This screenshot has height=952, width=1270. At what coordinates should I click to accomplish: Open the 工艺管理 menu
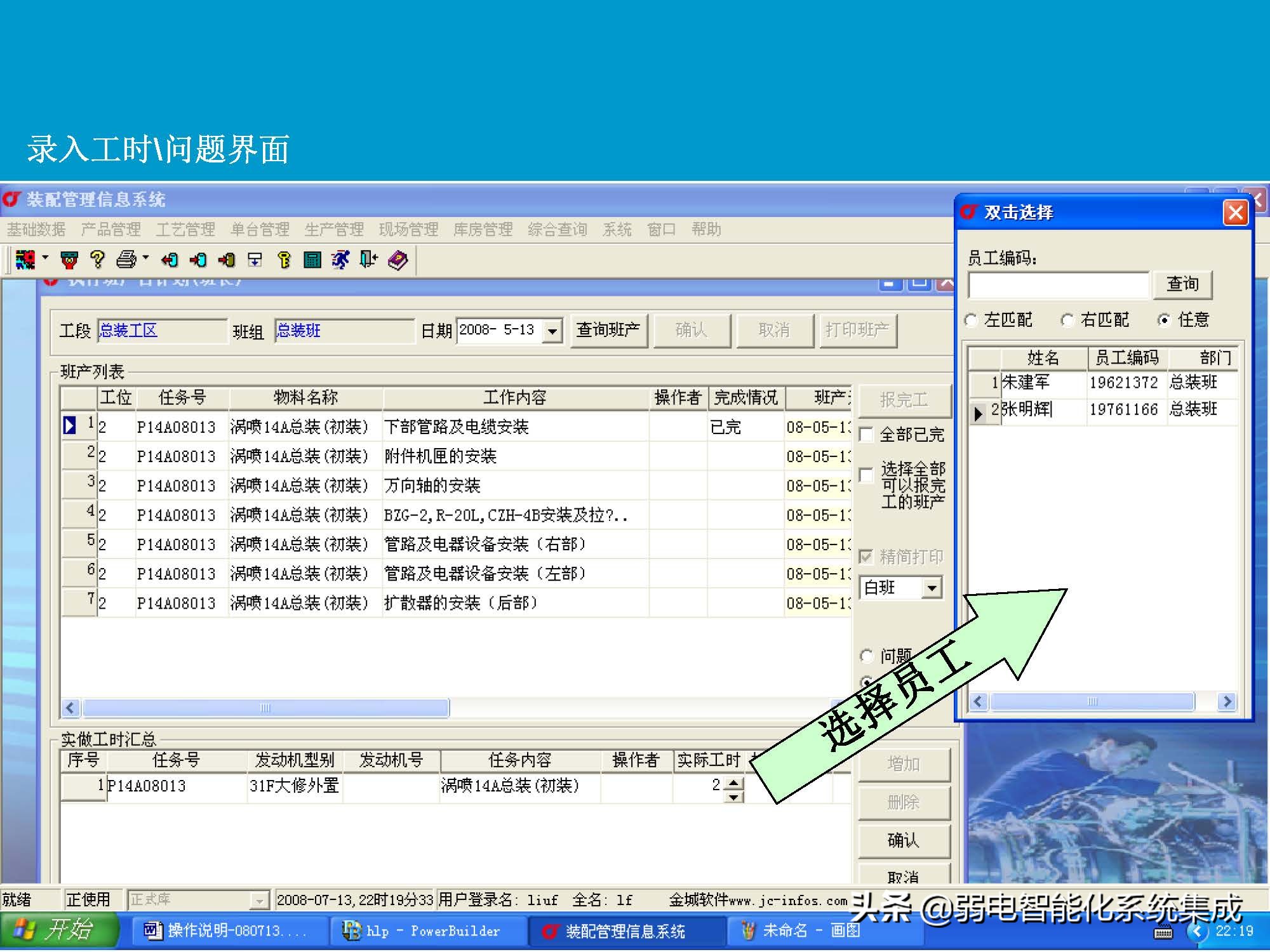185,229
